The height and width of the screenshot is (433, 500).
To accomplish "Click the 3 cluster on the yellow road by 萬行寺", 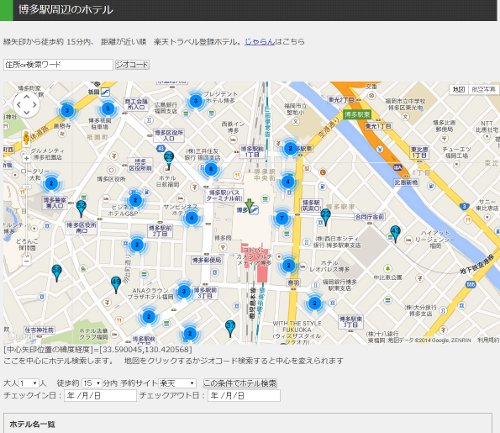I will click(67, 110).
